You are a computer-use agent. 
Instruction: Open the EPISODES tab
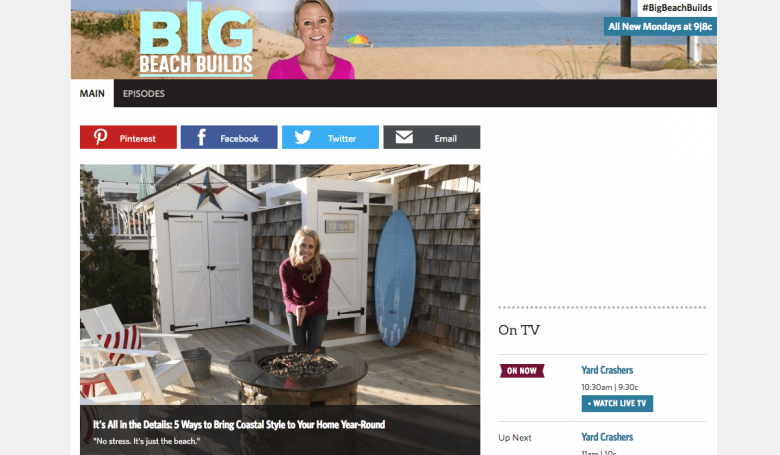144,93
